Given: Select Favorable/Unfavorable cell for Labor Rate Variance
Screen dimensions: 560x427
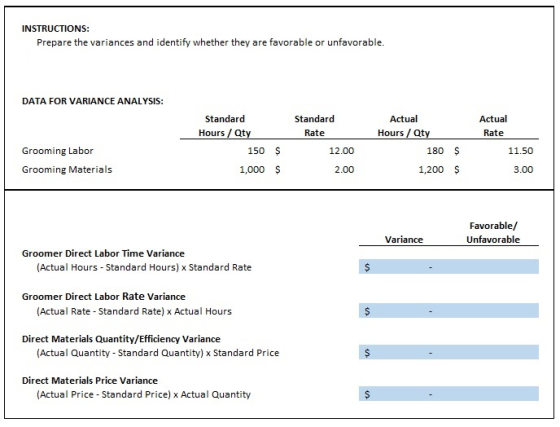Looking at the screenshot, I should (x=494, y=311).
